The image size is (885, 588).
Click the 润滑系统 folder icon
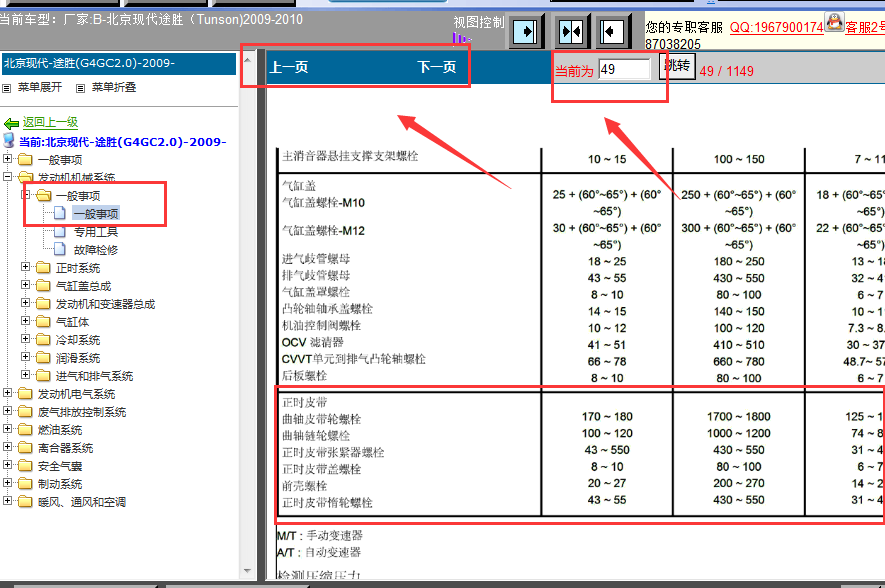tap(43, 358)
